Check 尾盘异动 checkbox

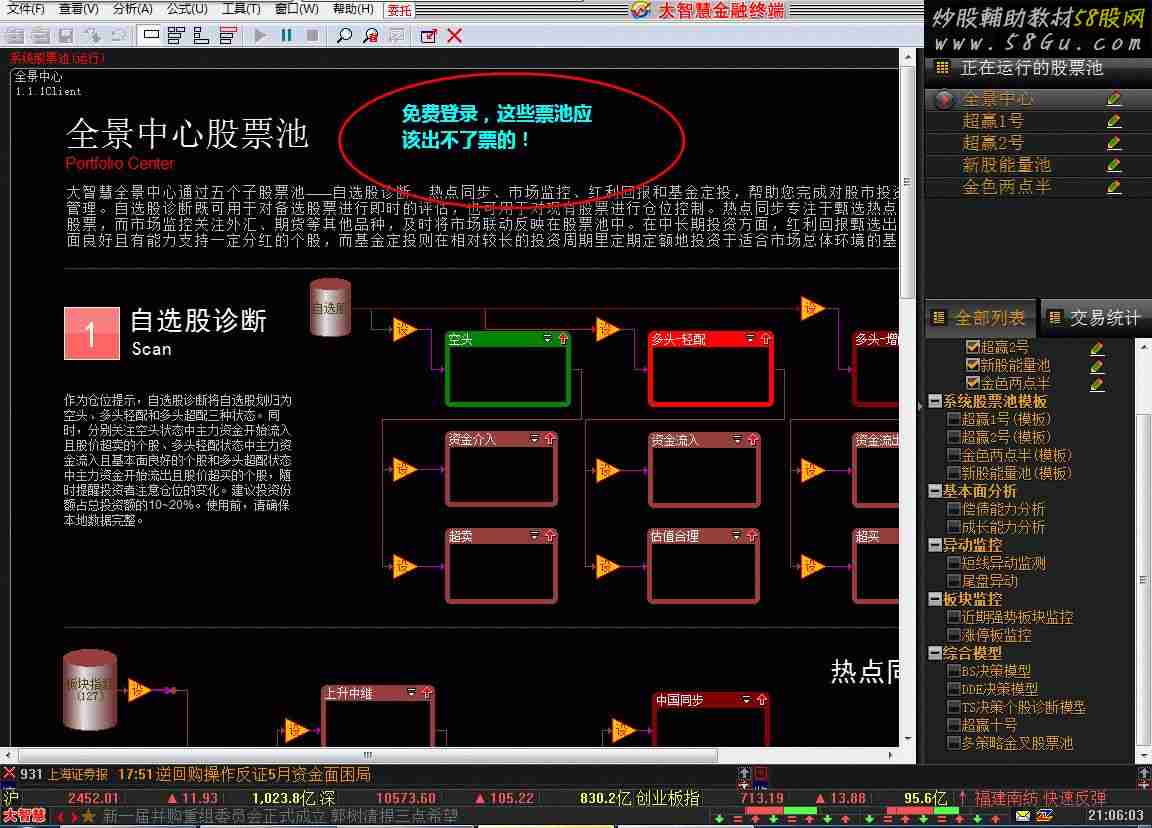pos(954,580)
